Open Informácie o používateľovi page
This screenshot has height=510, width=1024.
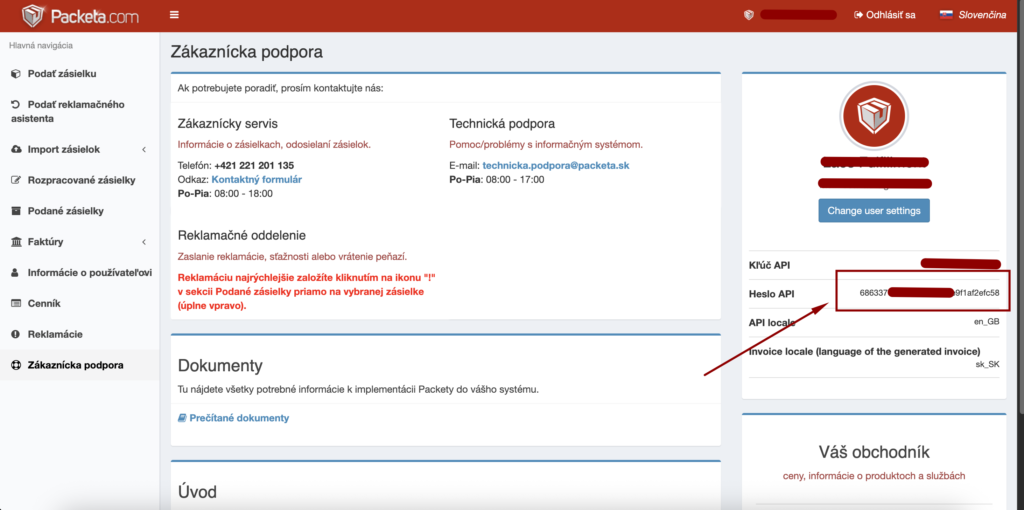[x=89, y=272]
